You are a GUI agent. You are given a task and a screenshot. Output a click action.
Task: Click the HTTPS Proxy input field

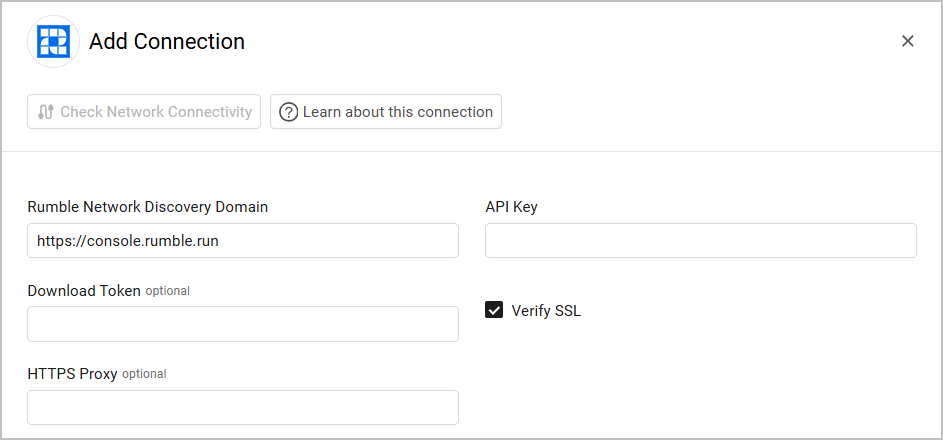click(243, 408)
